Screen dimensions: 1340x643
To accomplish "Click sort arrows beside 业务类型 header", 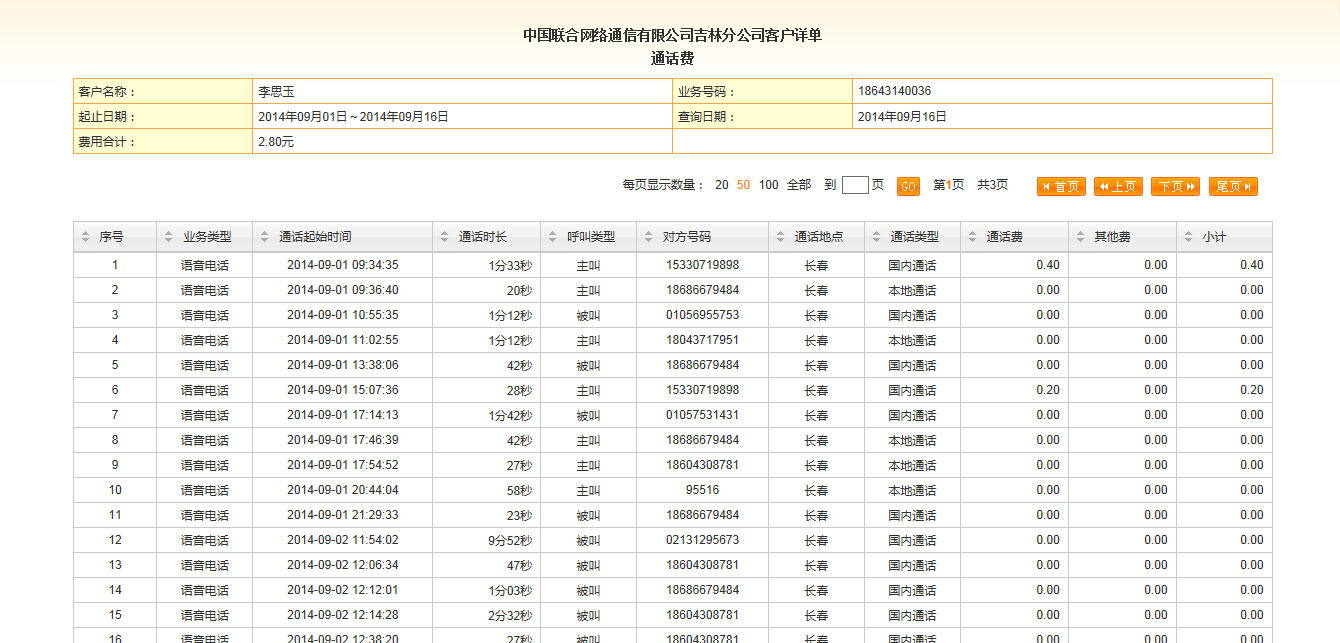I will tap(168, 237).
